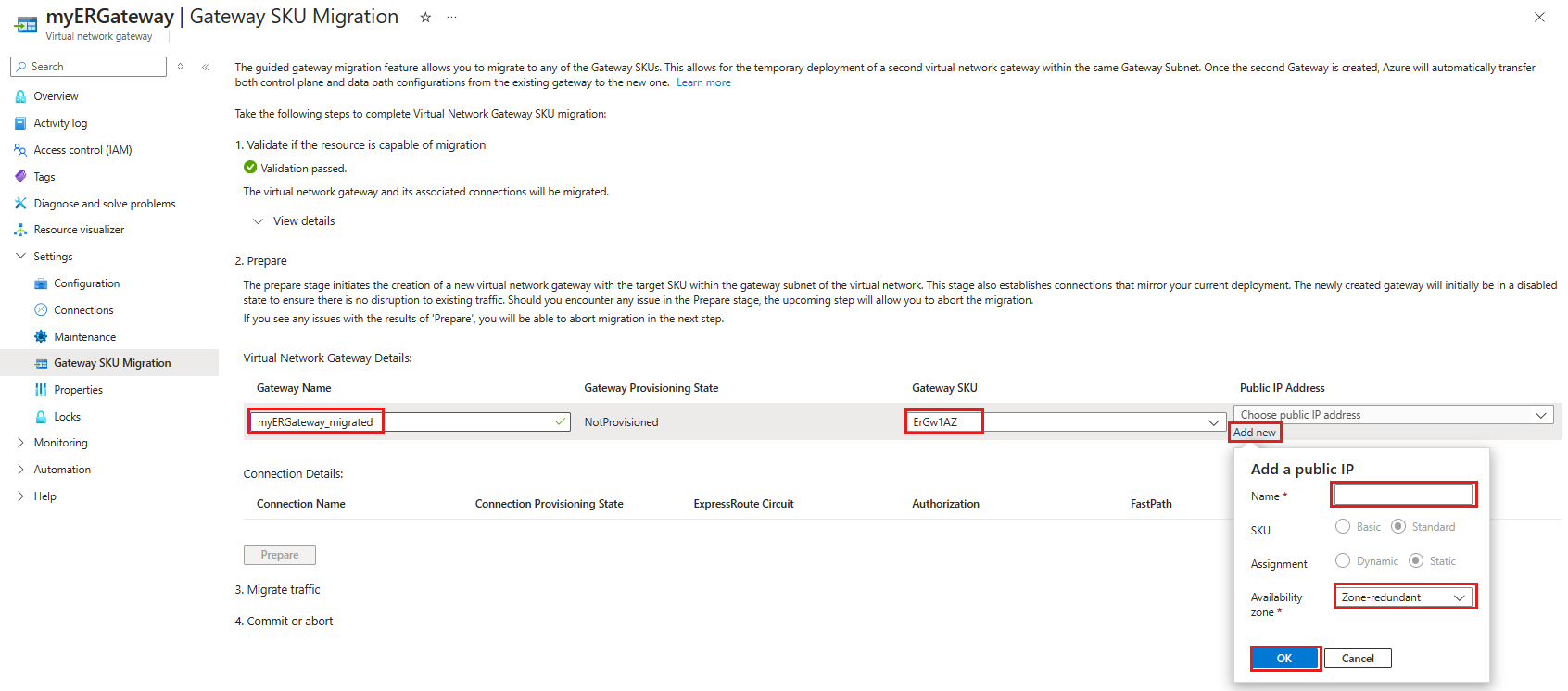Viewport: 1568px width, 691px height.
Task: Click the Prepare button
Action: coord(280,555)
